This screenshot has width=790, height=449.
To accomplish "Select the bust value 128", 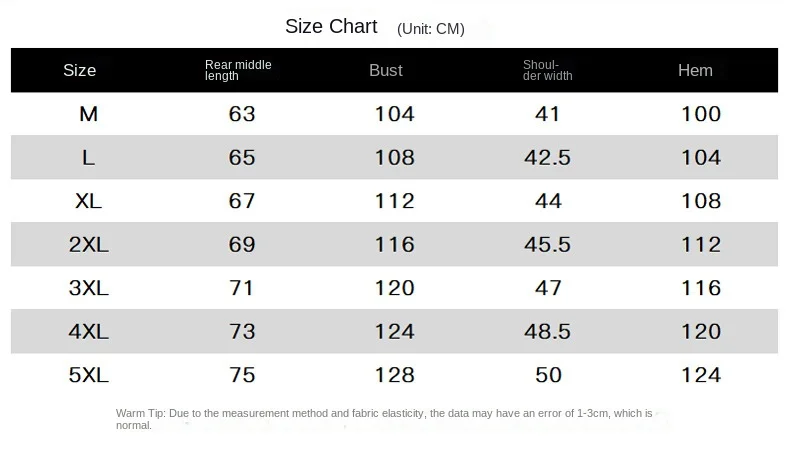I will click(394, 375).
